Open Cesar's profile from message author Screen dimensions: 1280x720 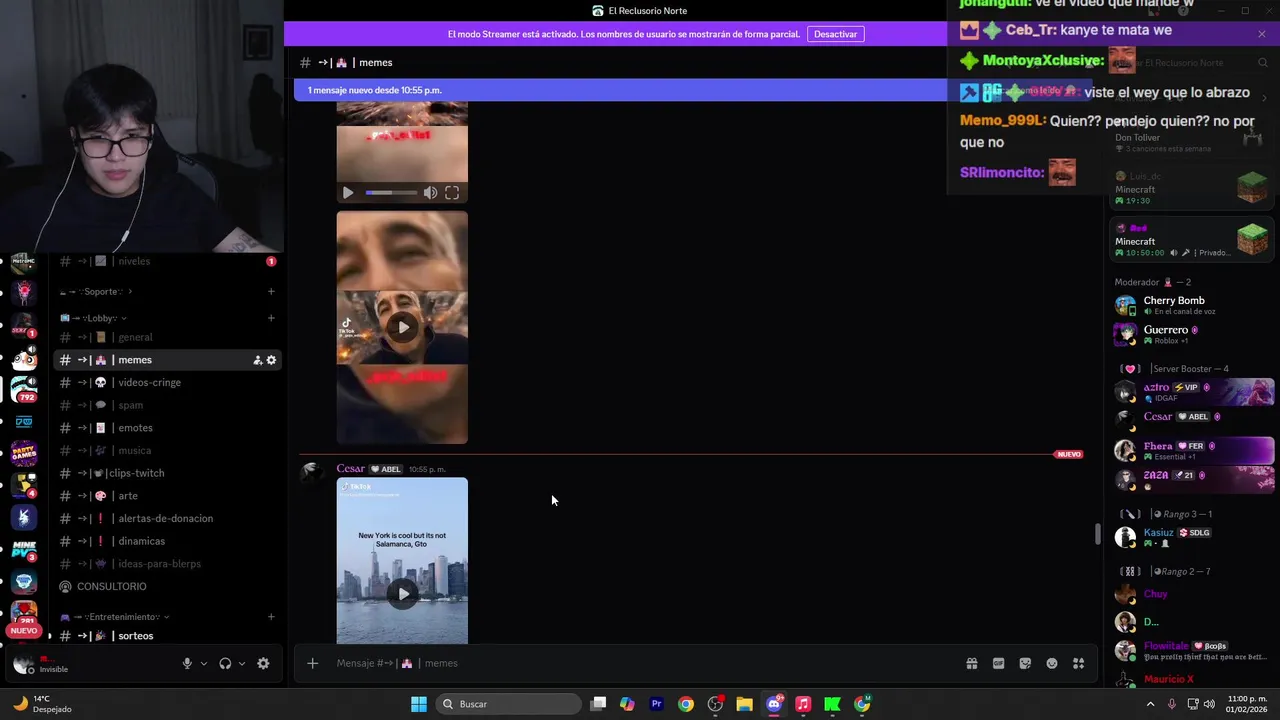pyautogui.click(x=350, y=469)
